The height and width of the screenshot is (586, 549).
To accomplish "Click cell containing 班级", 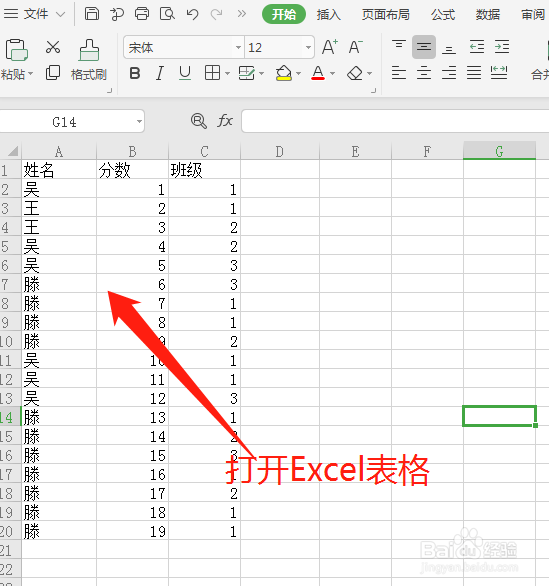I will 204,170.
